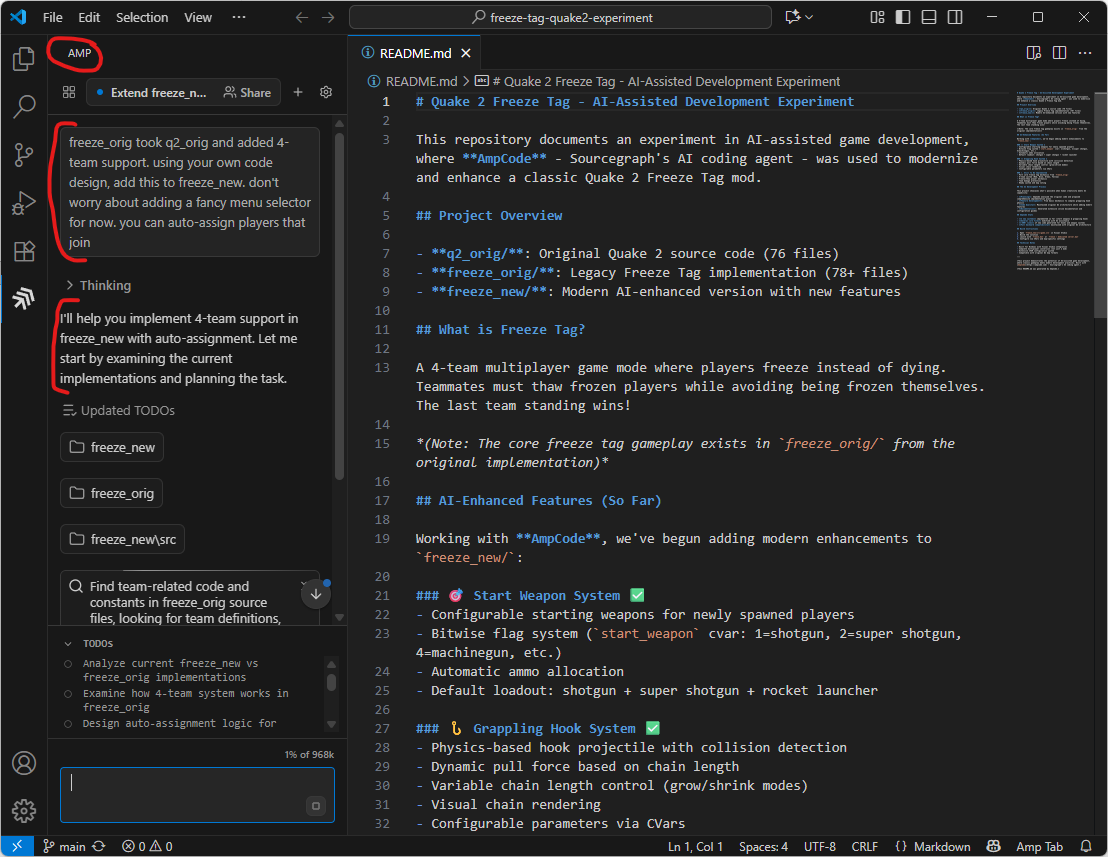
Task: Close the README.md tab
Action: point(466,53)
